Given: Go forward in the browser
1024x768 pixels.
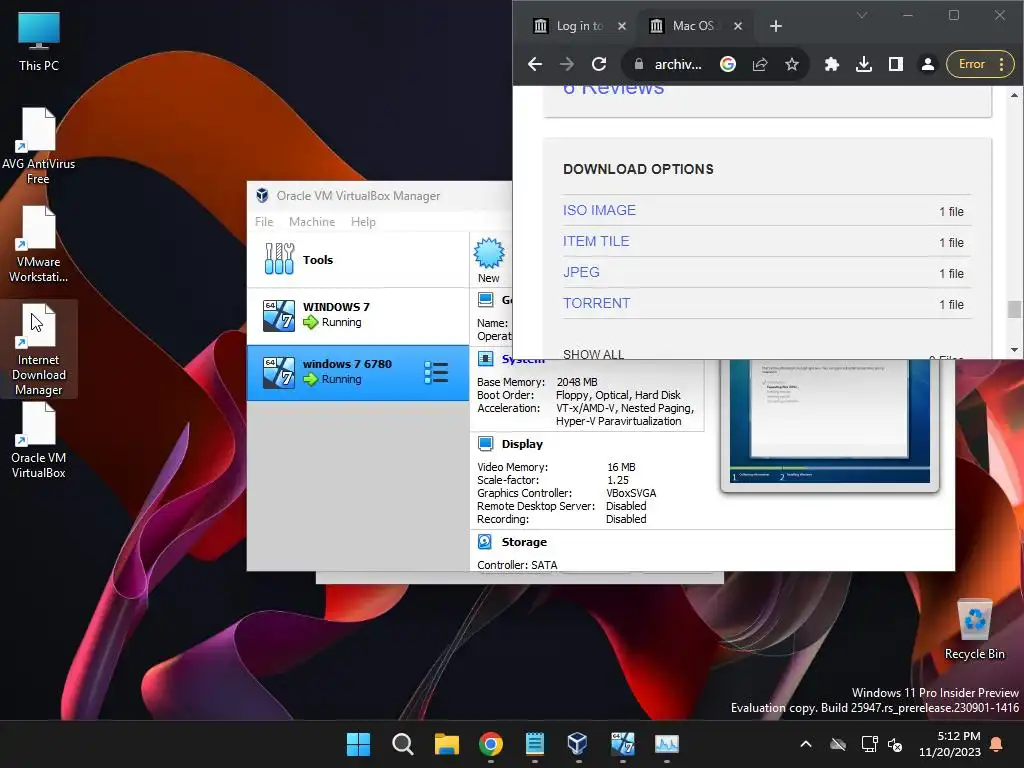Looking at the screenshot, I should coord(567,64).
